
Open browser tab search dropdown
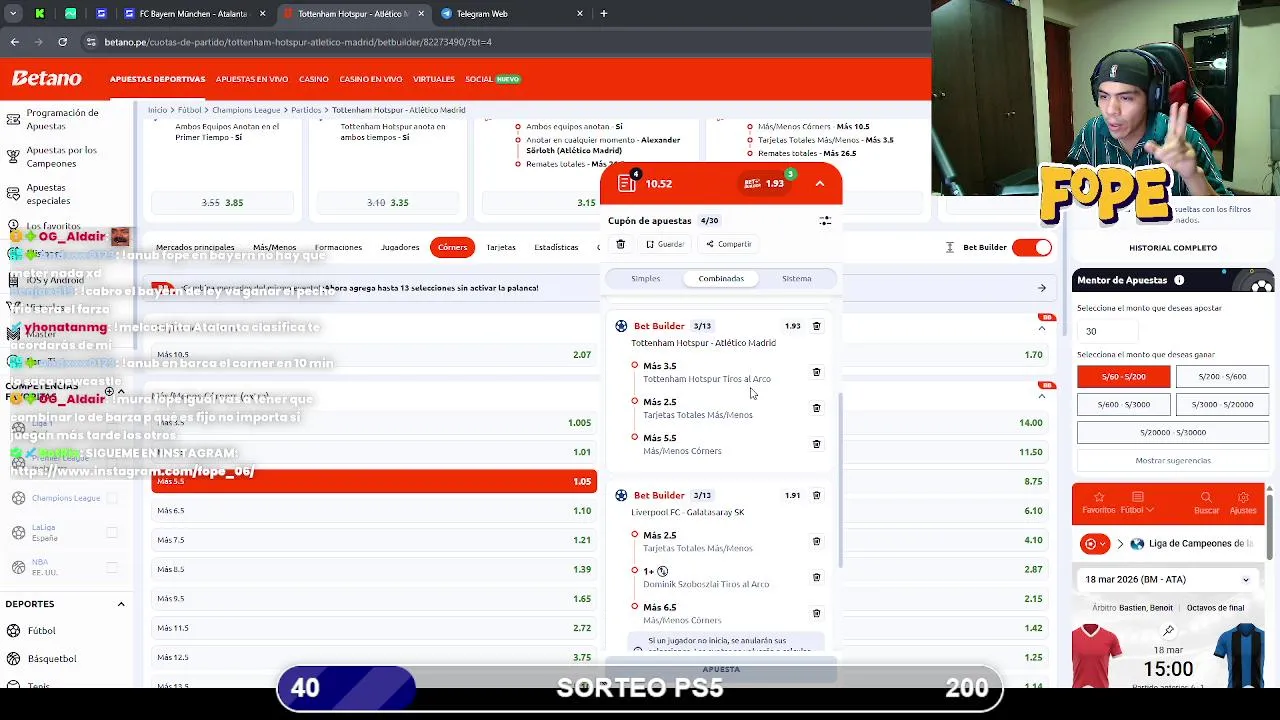point(13,14)
